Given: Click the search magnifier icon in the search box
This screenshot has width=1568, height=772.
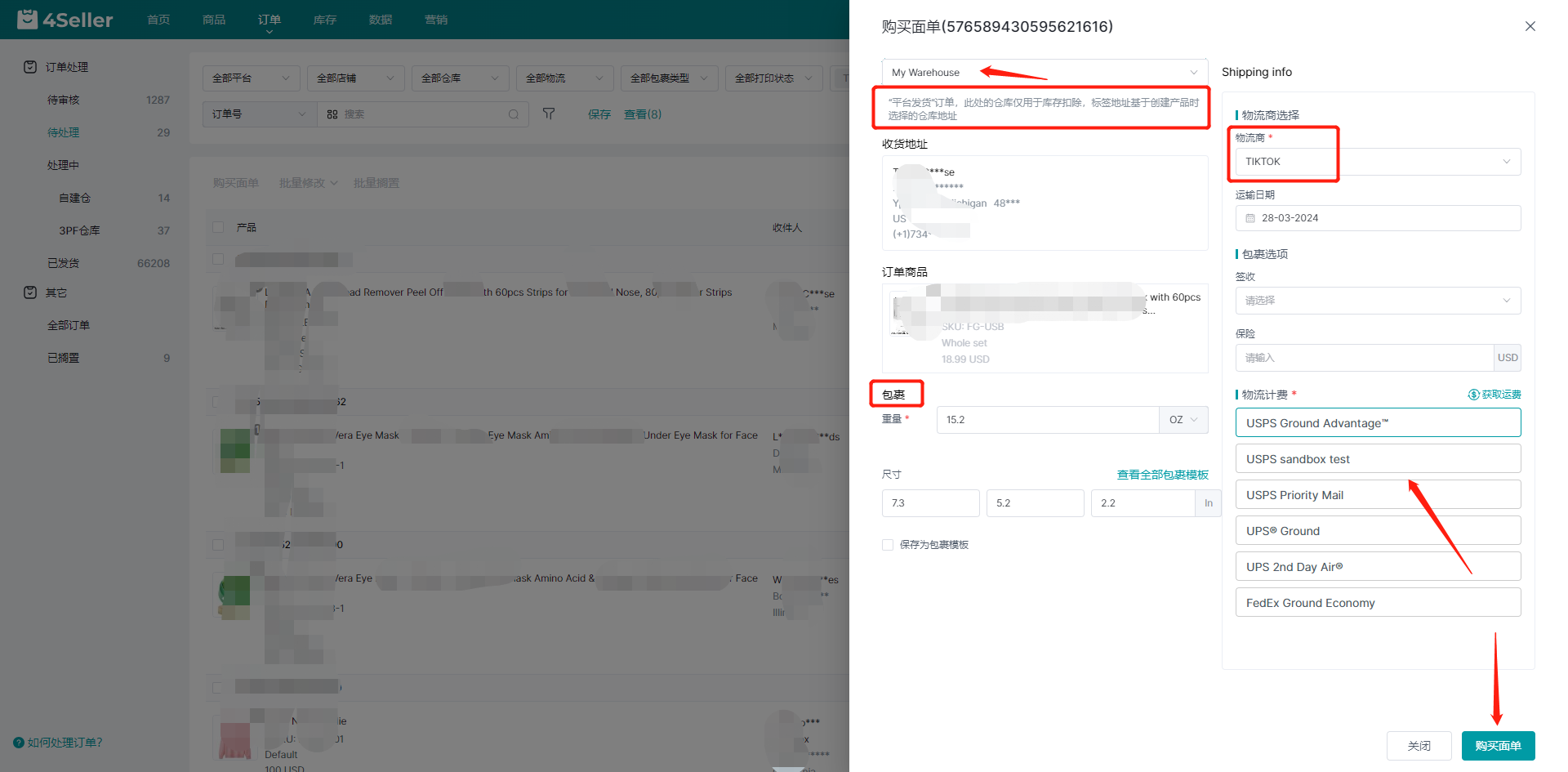Looking at the screenshot, I should [514, 114].
